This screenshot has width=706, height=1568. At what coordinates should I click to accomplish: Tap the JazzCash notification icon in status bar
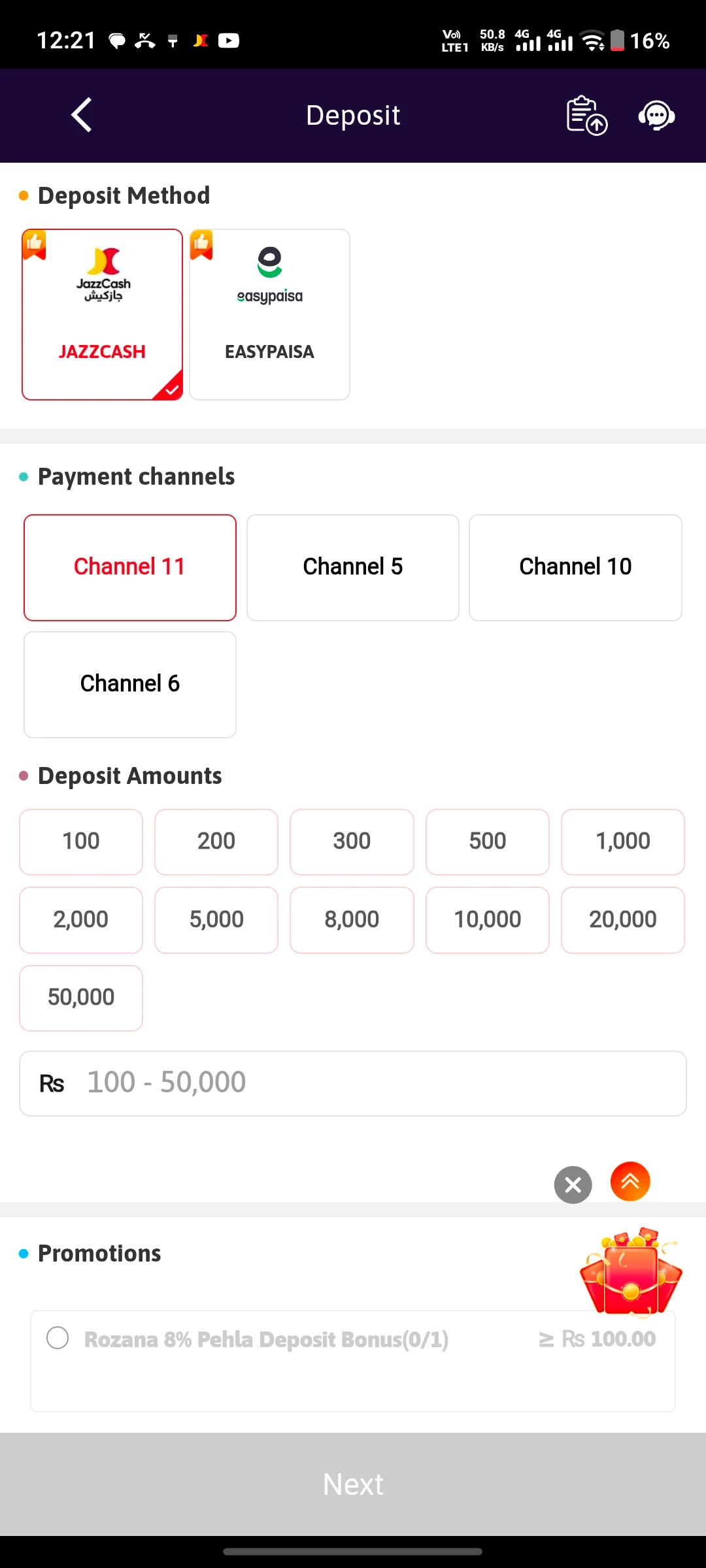[201, 41]
